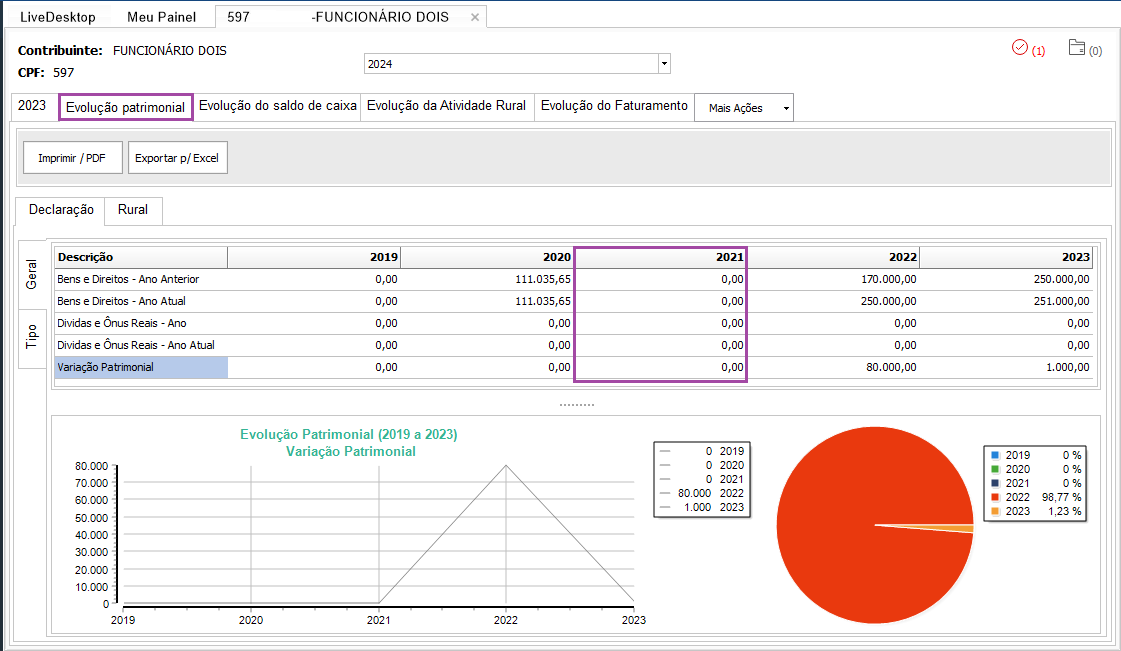The height and width of the screenshot is (651, 1121).
Task: Select the 597 -FUNCIONÁRIO DOIS tab
Action: [350, 17]
